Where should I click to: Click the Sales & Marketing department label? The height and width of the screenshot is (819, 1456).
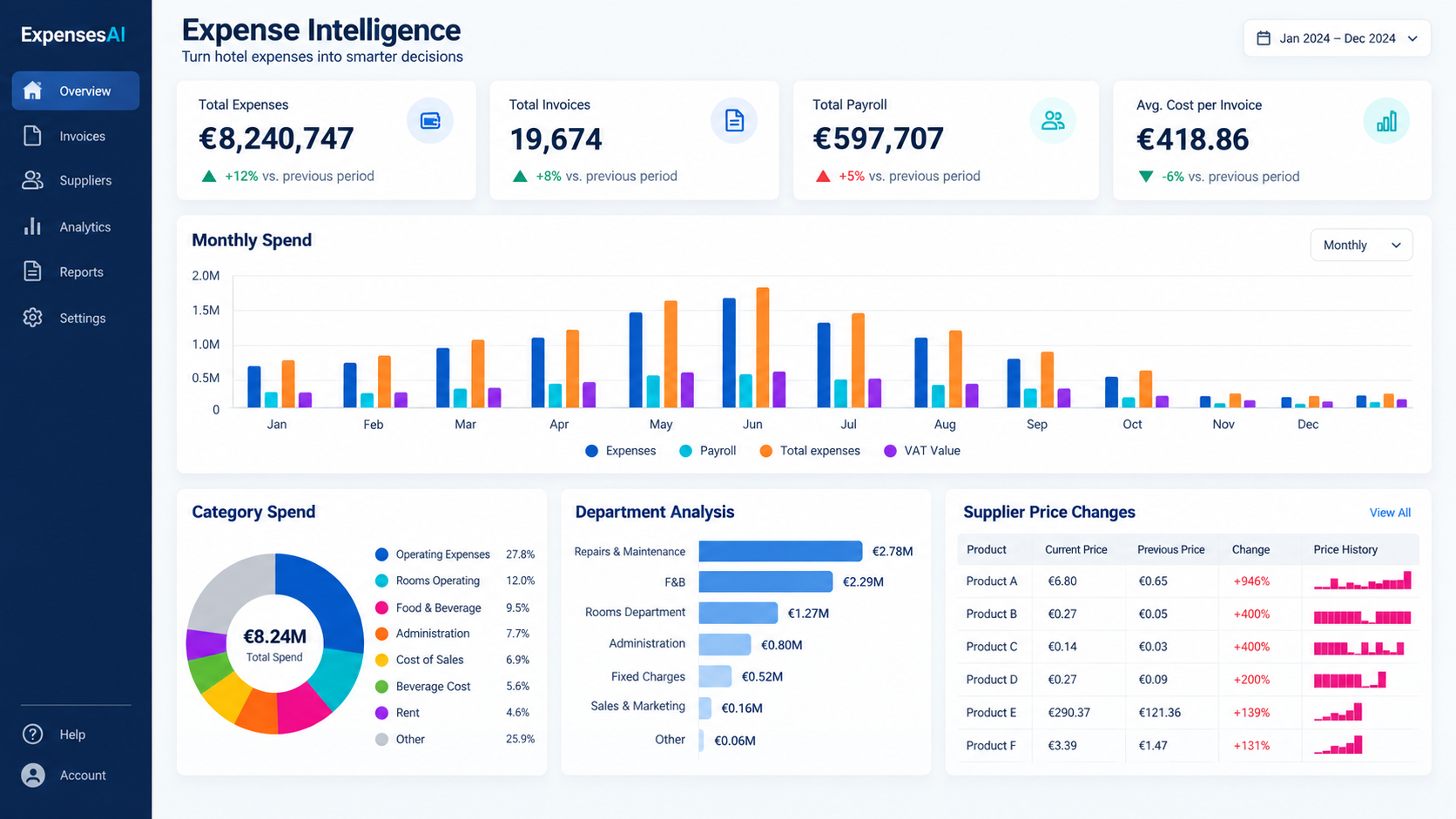tap(637, 707)
